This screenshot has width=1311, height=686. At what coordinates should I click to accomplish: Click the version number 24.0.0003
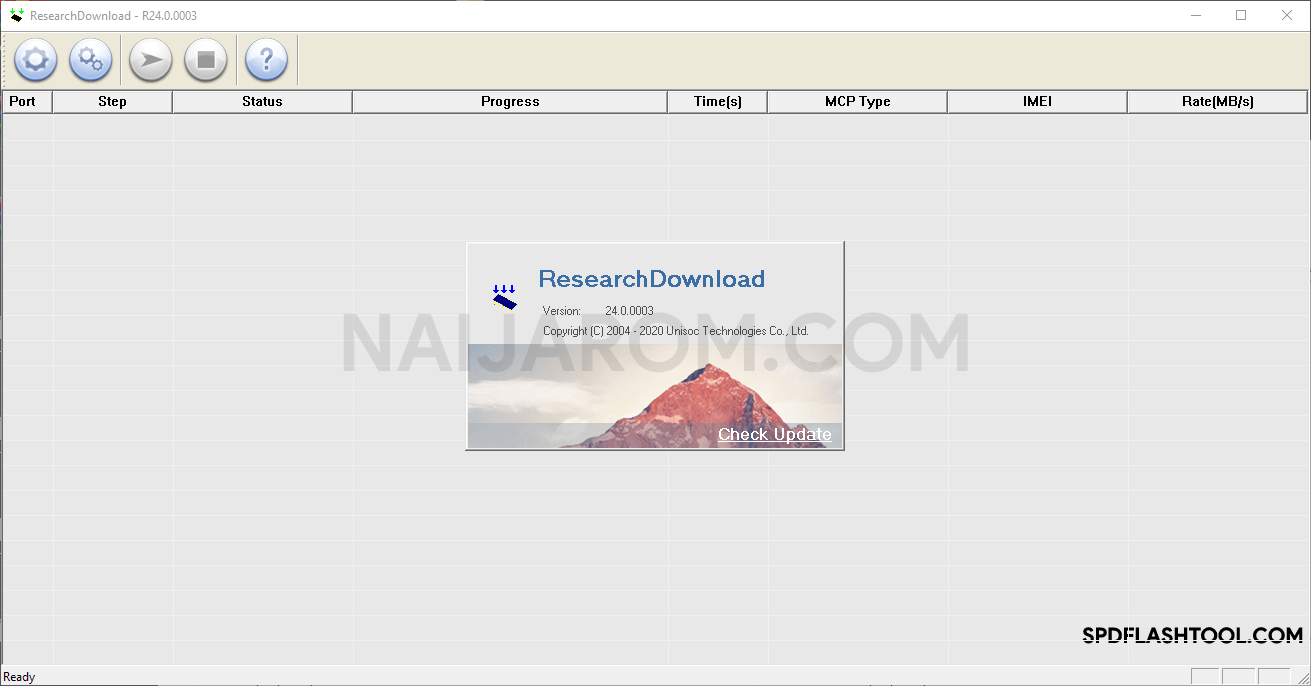pos(629,311)
